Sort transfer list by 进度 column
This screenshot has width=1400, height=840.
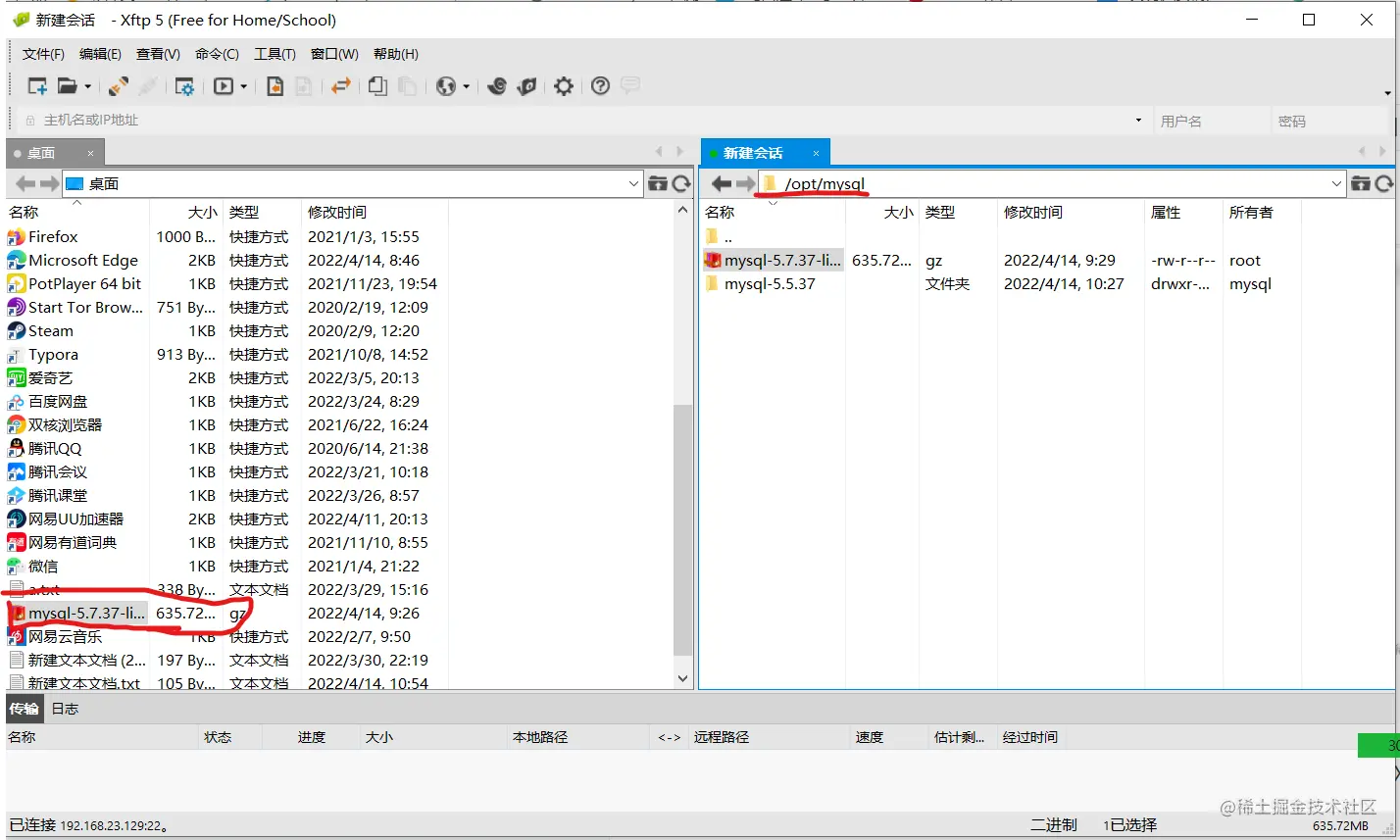tap(312, 737)
